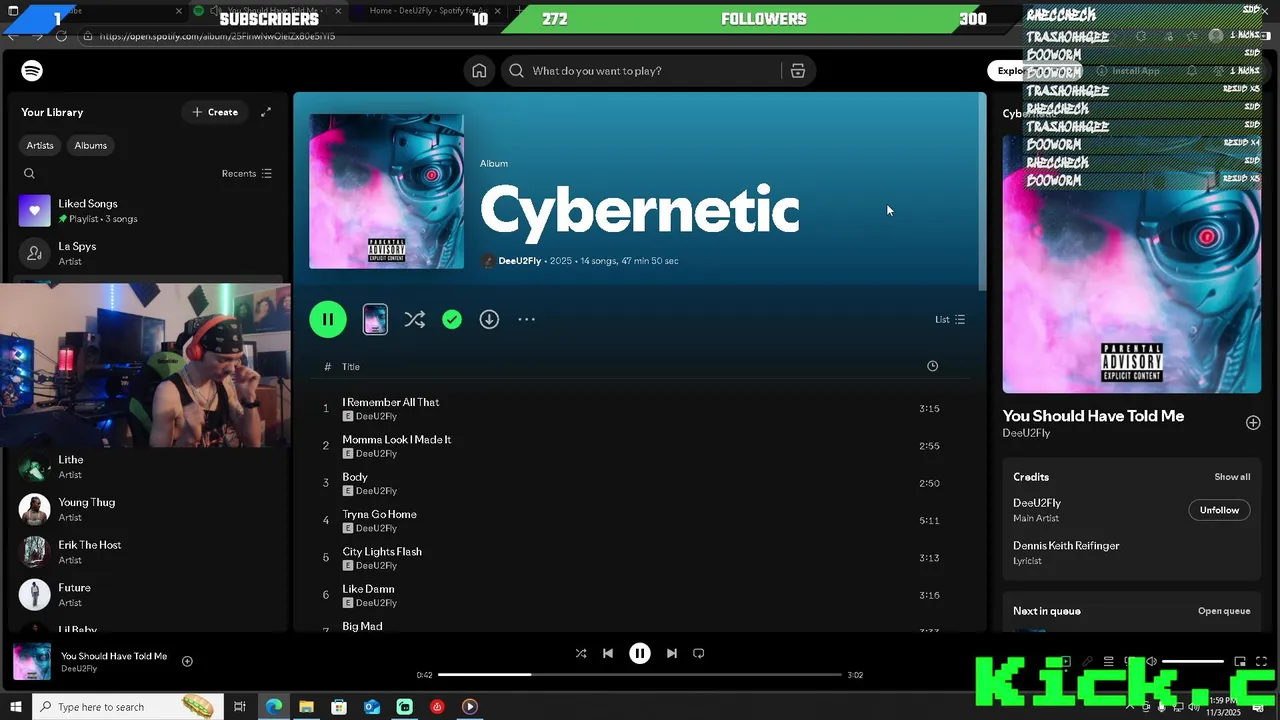
Task: Open Outlook from the taskbar
Action: click(372, 707)
